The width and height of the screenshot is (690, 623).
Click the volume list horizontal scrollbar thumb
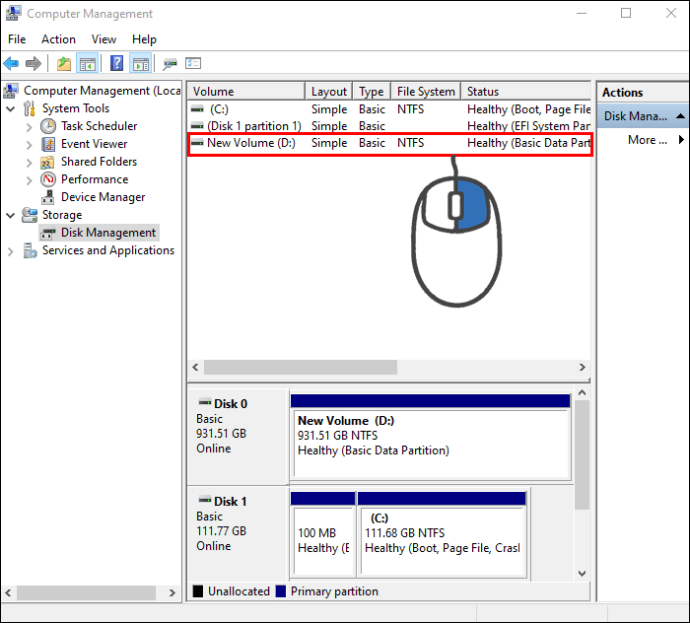[301, 367]
